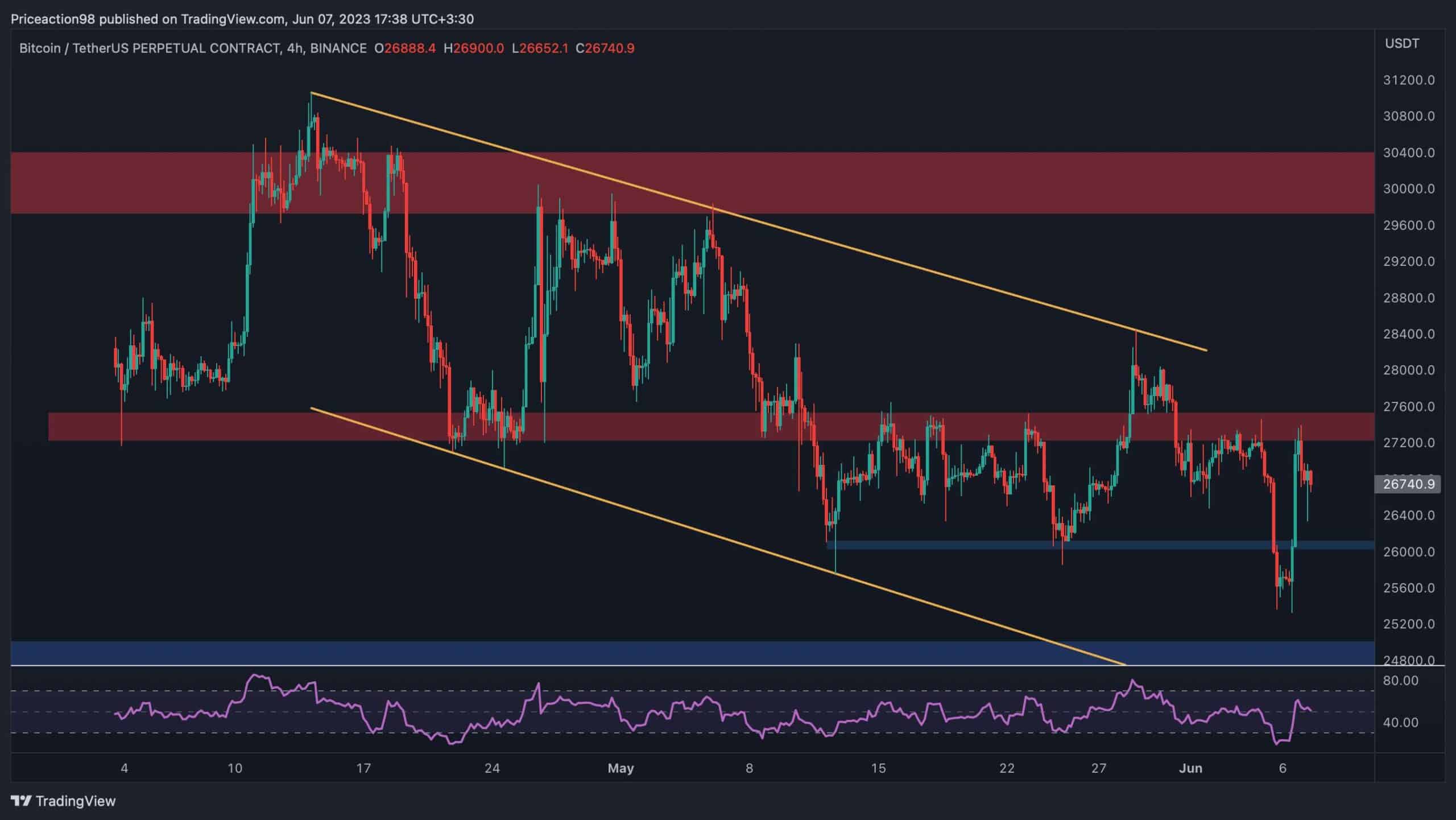
Task: Click the 31200.0 price axis label
Action: (x=1408, y=80)
